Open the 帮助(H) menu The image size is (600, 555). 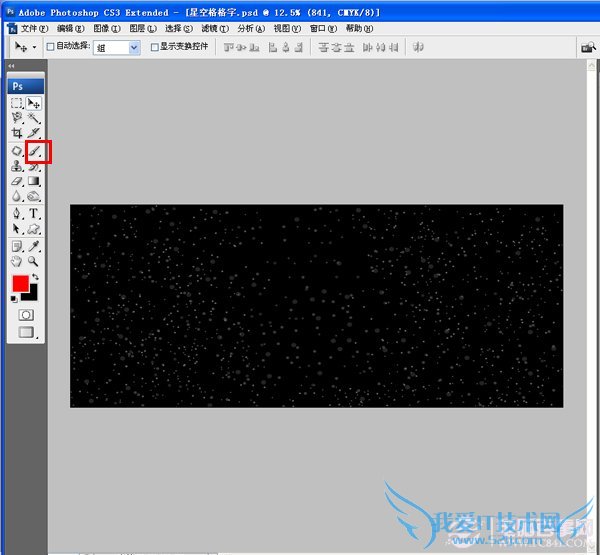359,28
